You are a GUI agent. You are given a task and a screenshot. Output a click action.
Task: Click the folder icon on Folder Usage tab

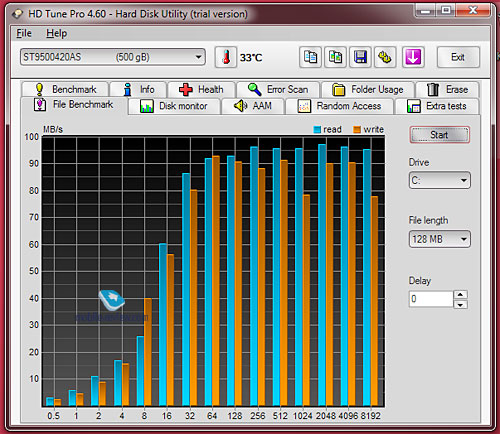[x=339, y=89]
